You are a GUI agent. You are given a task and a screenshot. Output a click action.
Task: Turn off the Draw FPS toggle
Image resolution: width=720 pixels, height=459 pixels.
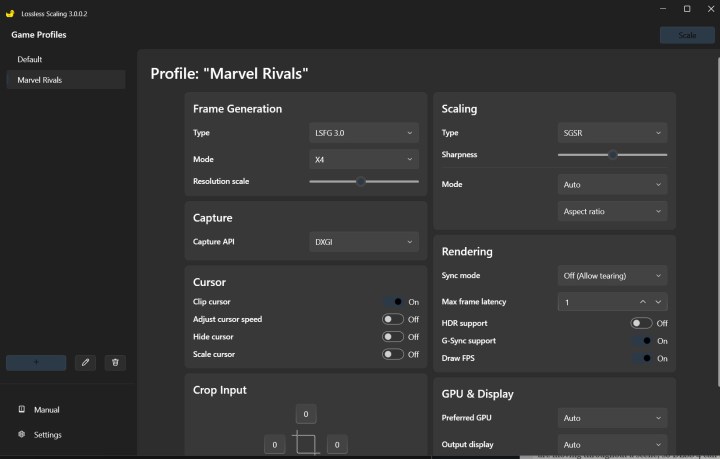pos(641,358)
